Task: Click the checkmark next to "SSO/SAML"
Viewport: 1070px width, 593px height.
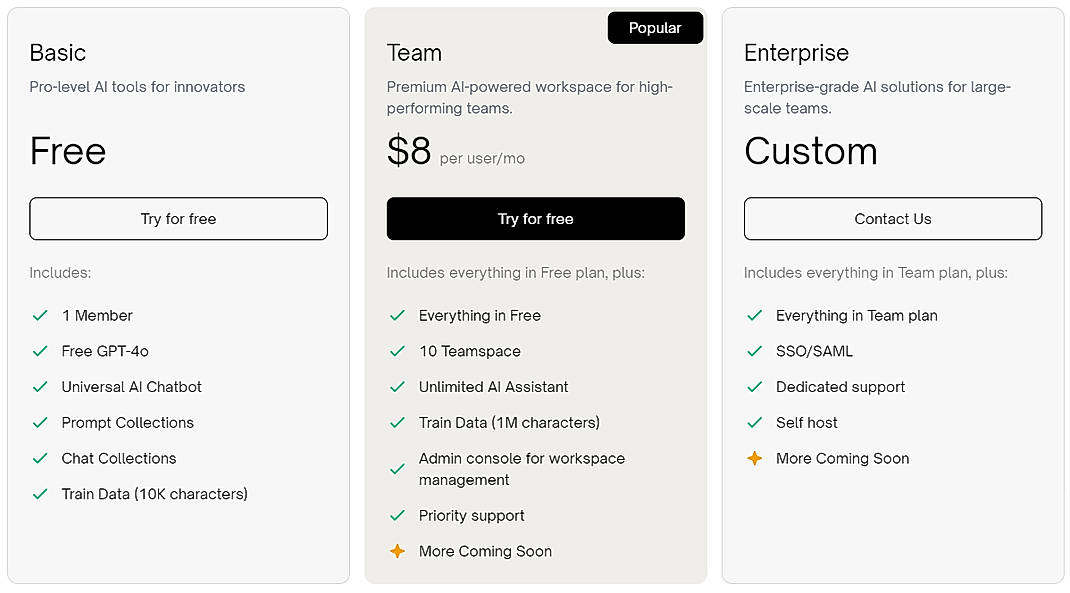Action: pos(754,351)
